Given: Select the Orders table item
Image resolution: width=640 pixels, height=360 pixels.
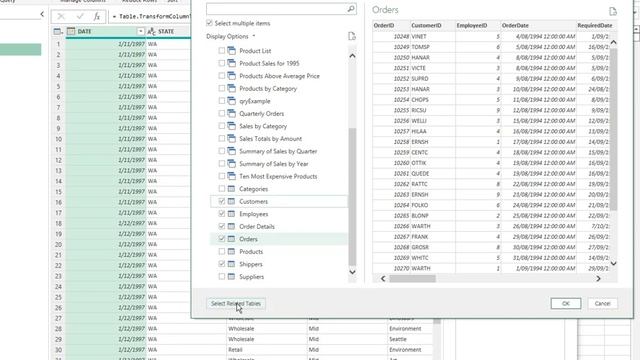Looking at the screenshot, I should click(248, 239).
